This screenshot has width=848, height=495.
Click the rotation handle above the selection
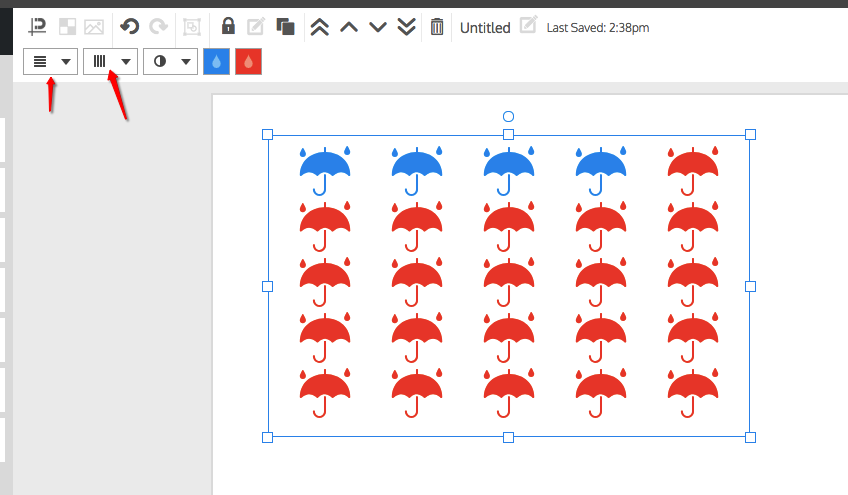(508, 117)
